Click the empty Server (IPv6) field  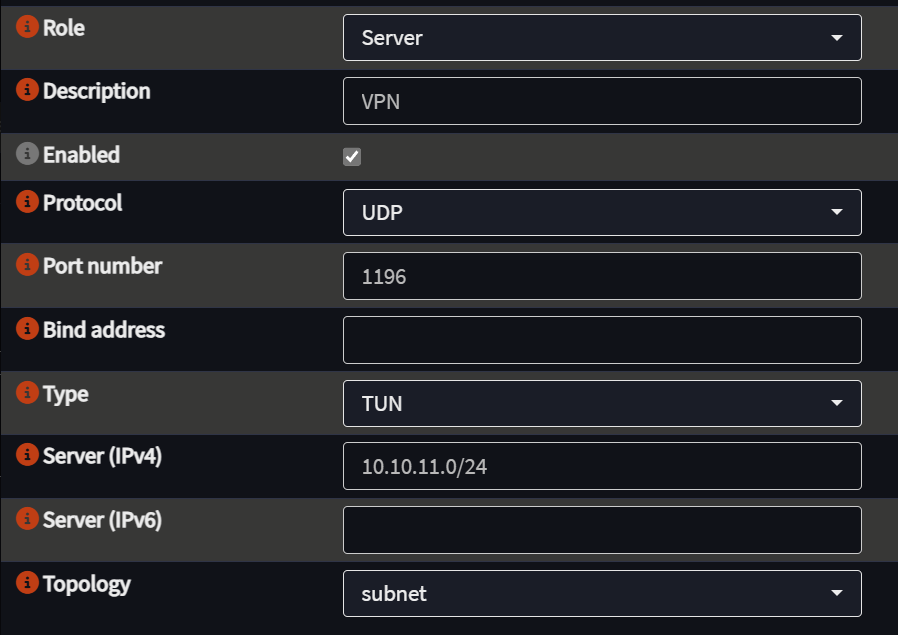click(x=602, y=530)
